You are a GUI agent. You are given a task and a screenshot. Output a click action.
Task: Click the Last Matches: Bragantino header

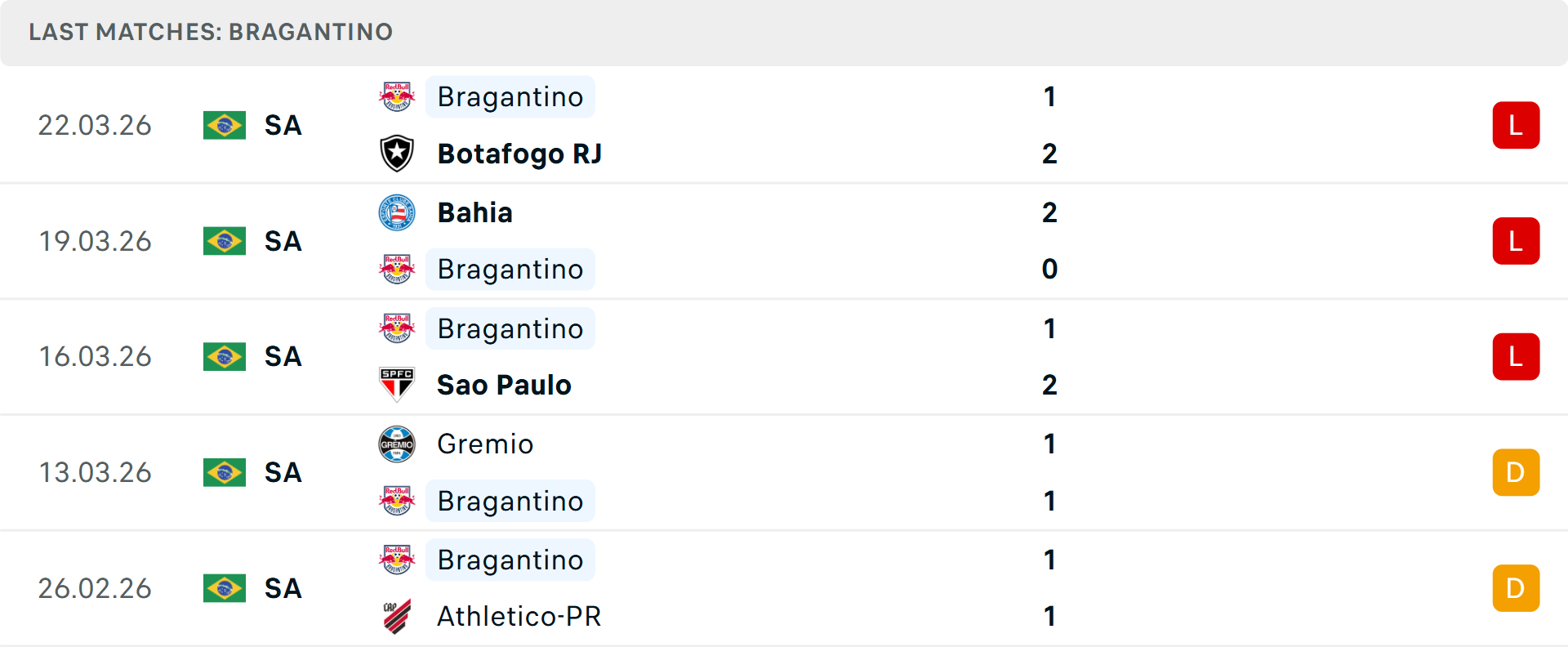point(211,32)
